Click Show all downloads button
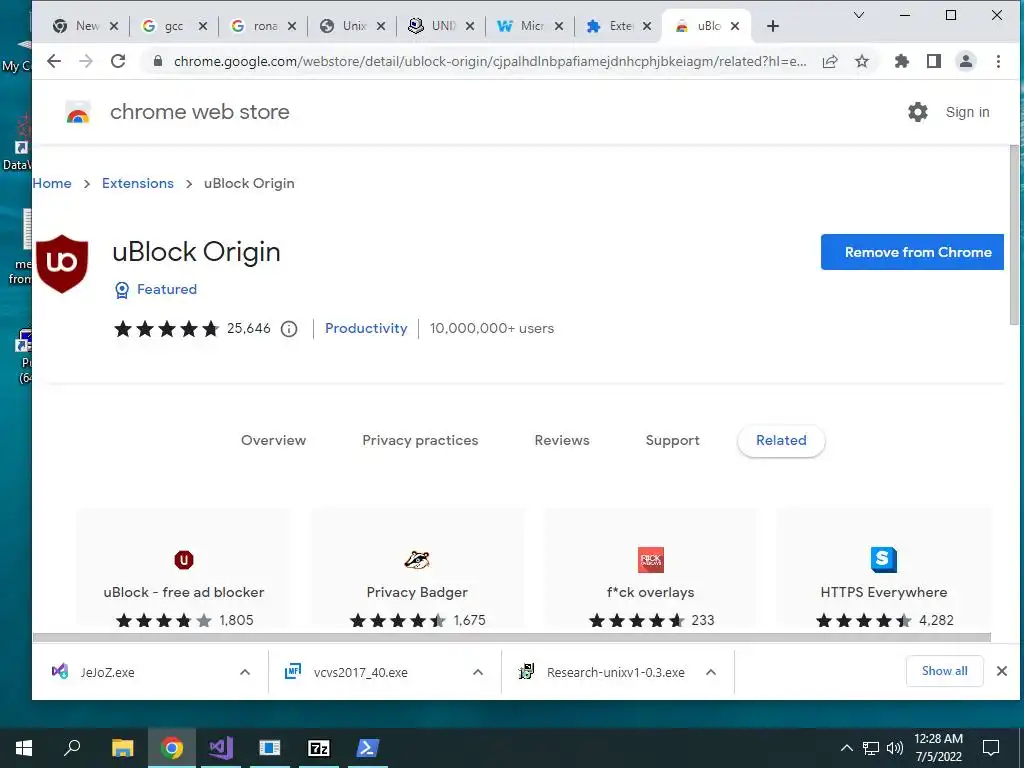The height and width of the screenshot is (768, 1024). [x=944, y=671]
